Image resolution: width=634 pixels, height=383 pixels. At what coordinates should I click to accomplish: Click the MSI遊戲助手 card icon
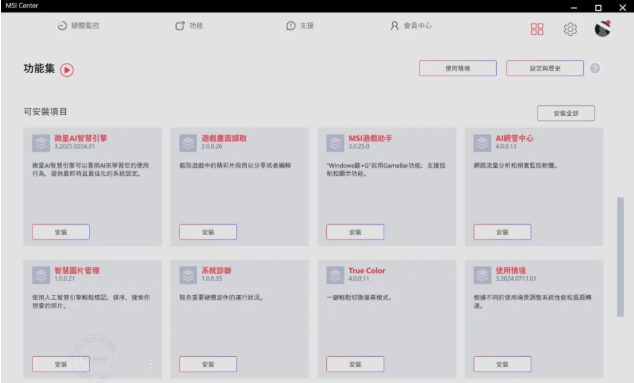click(x=335, y=143)
